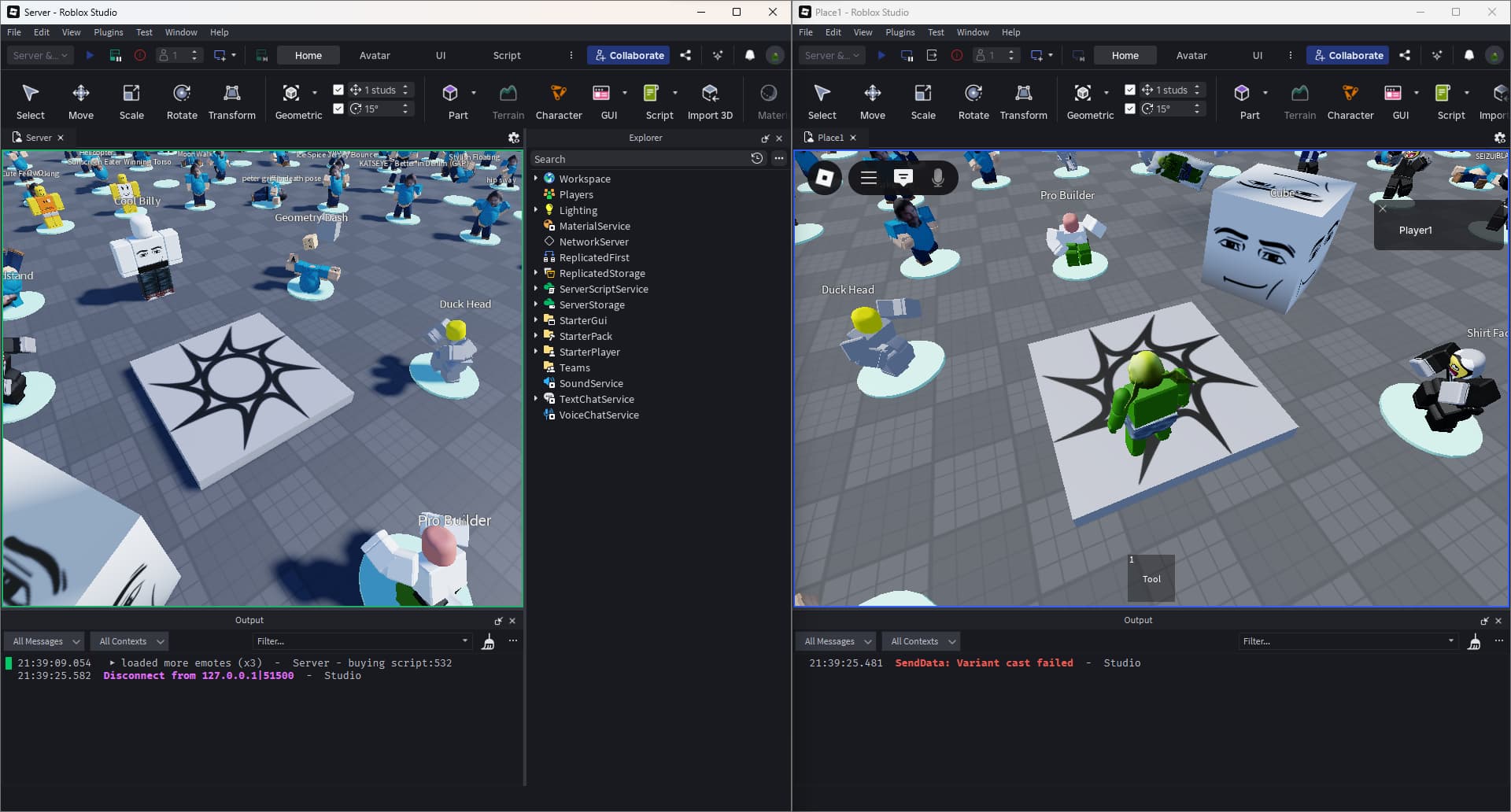Open the Test menu in Server window

144,32
